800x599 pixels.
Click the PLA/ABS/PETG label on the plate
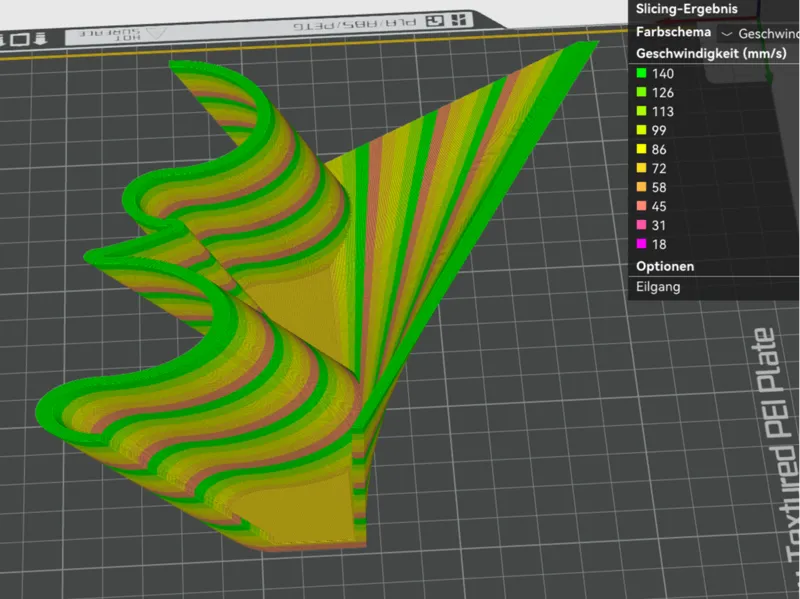pyautogui.click(x=355, y=23)
